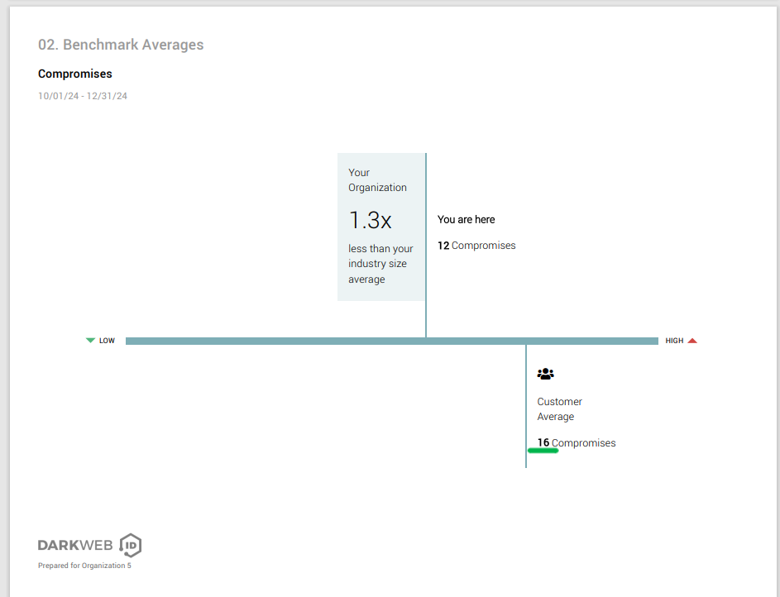Click the DARKWEB logo text
This screenshot has width=780, height=597.
tap(76, 545)
